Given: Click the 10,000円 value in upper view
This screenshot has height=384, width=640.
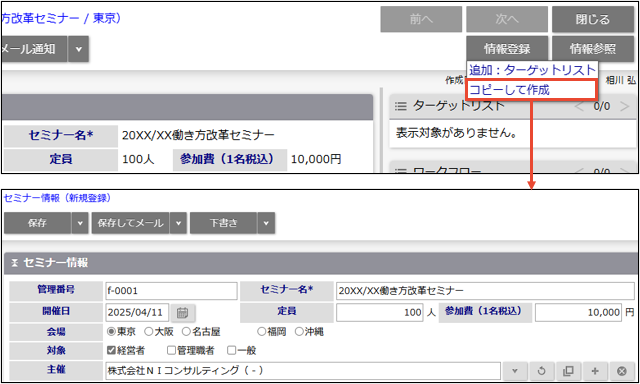Looking at the screenshot, I should click(316, 159).
